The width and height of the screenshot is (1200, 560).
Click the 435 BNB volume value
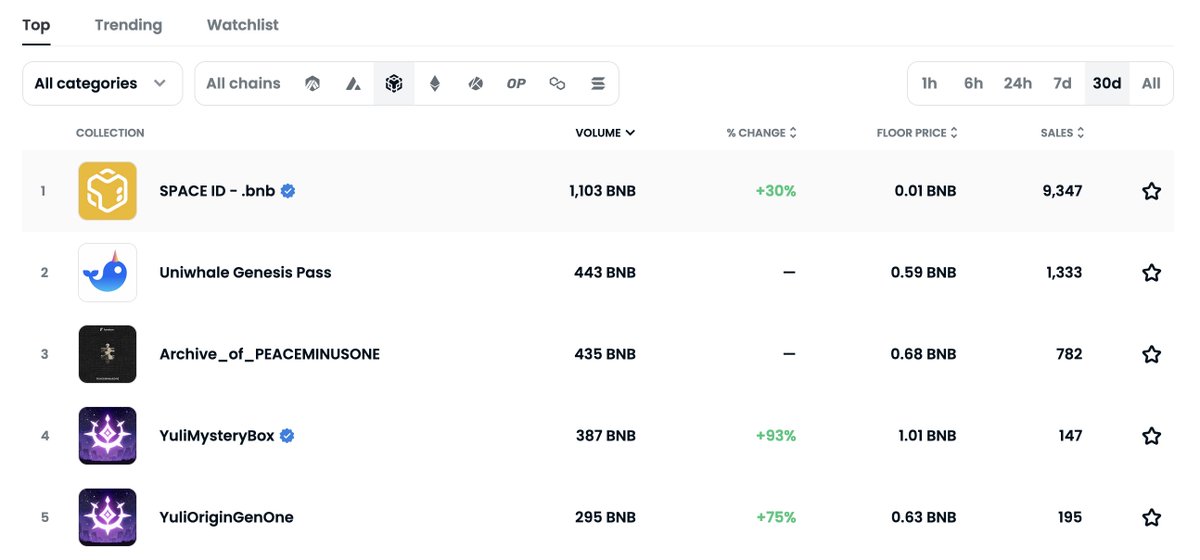point(605,354)
